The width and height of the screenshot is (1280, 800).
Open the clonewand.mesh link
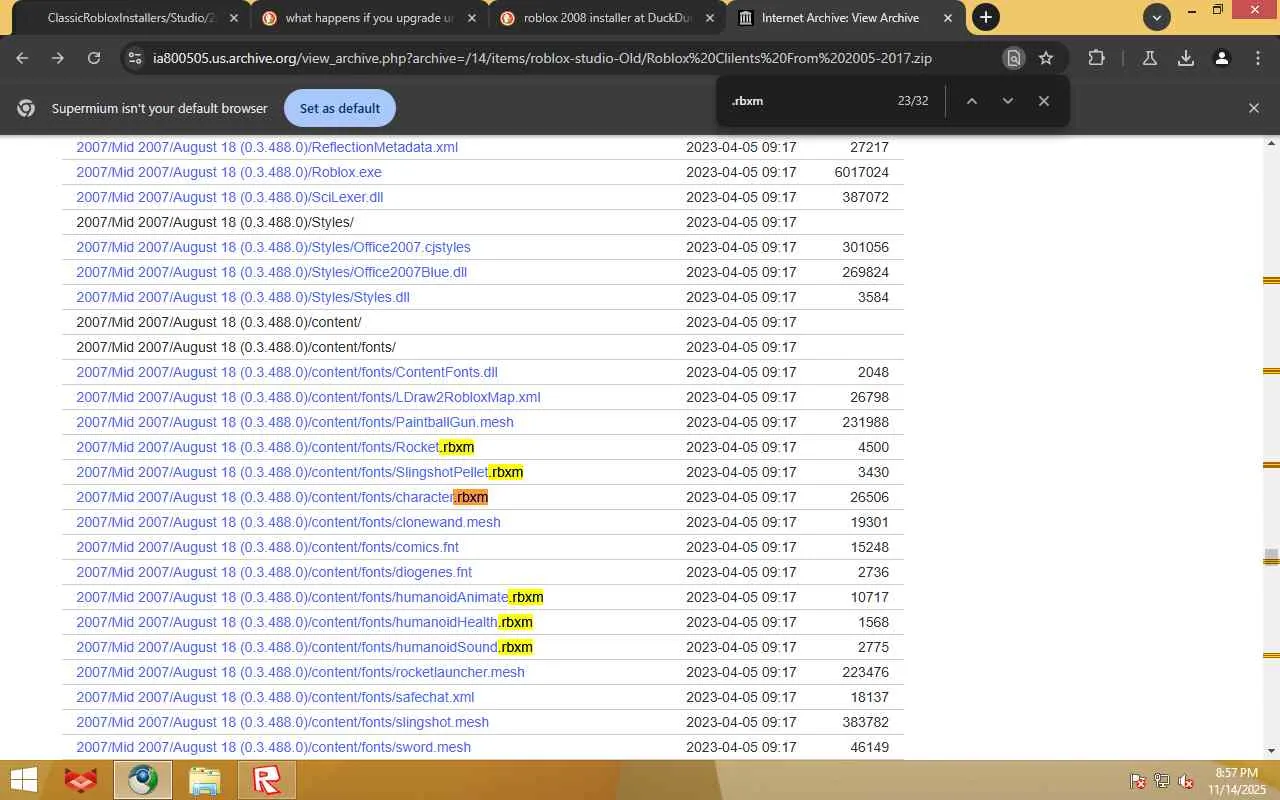288,522
